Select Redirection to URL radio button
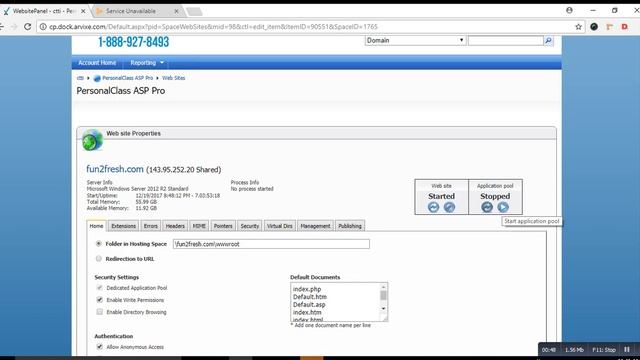This screenshot has width=640, height=360. pyautogui.click(x=98, y=259)
